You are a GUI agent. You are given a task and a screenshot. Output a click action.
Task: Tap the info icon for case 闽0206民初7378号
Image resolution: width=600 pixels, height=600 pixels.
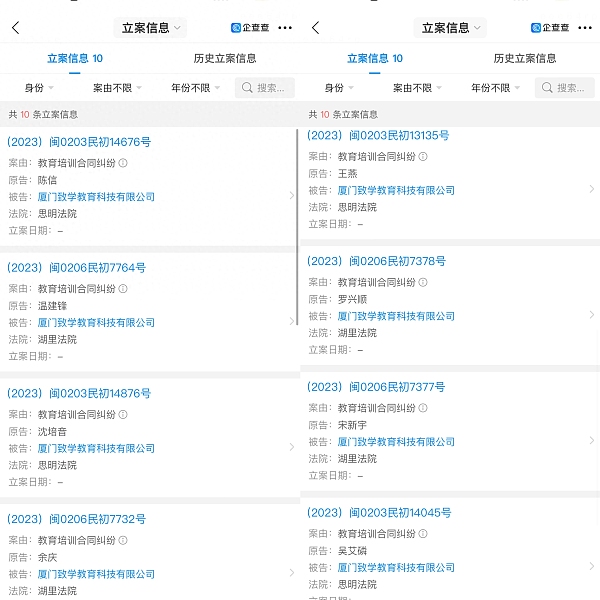click(x=423, y=282)
